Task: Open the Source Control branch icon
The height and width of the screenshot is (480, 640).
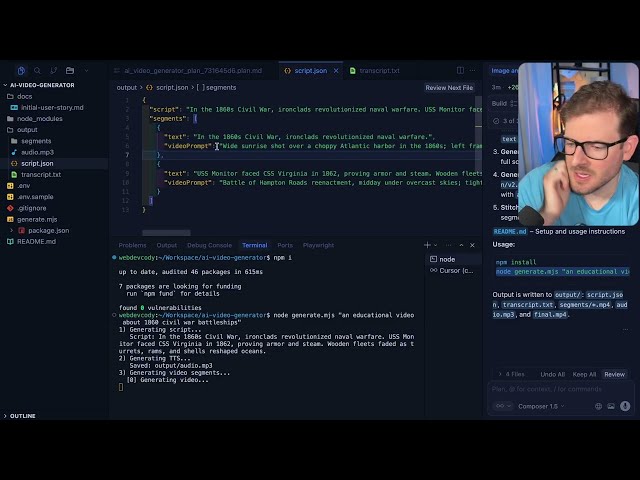Action: click(53, 71)
